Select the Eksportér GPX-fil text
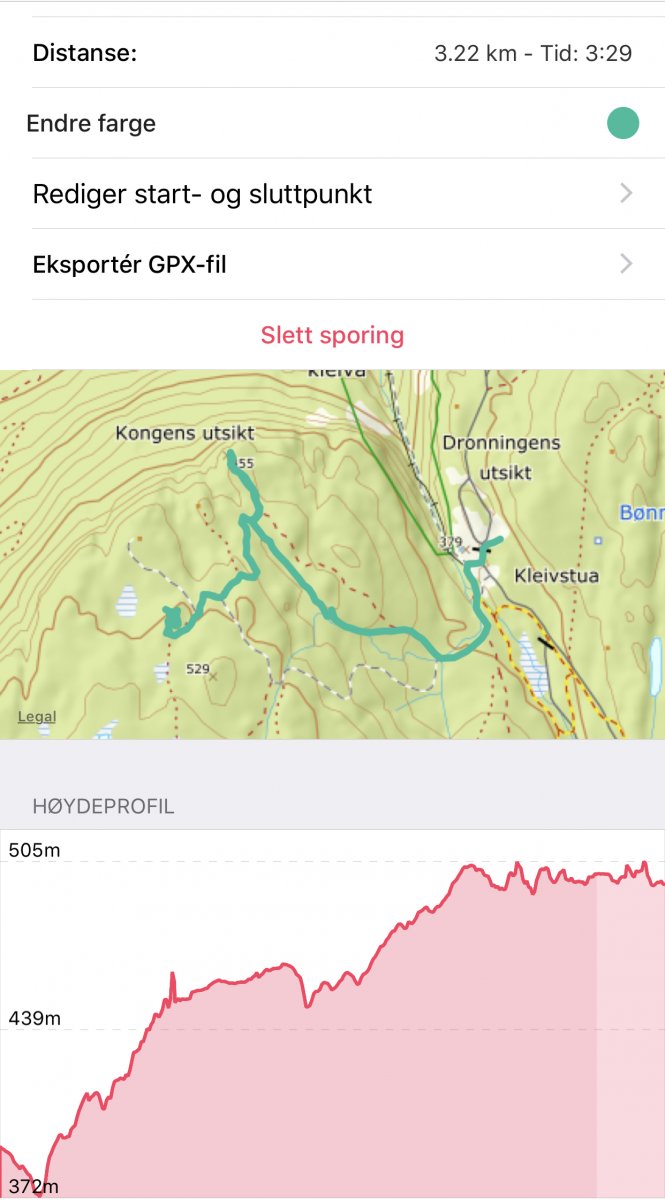The image size is (665, 1200). [x=130, y=265]
